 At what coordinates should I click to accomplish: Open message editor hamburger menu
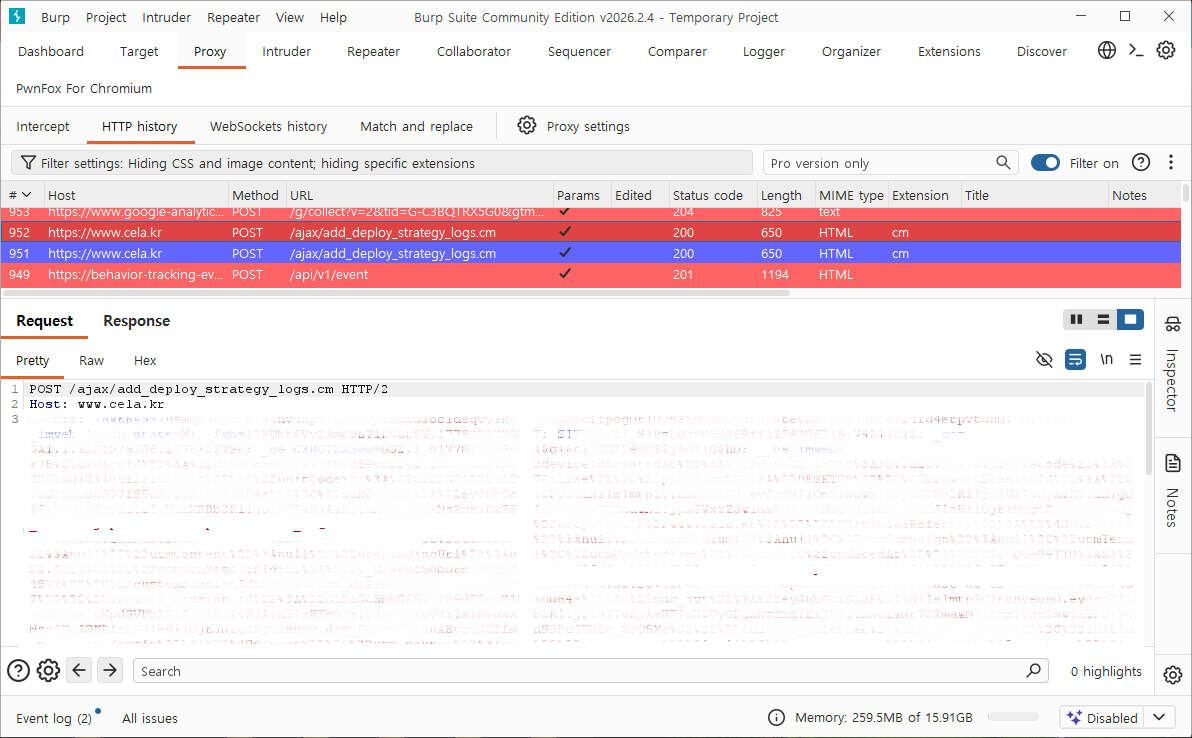(x=1135, y=359)
